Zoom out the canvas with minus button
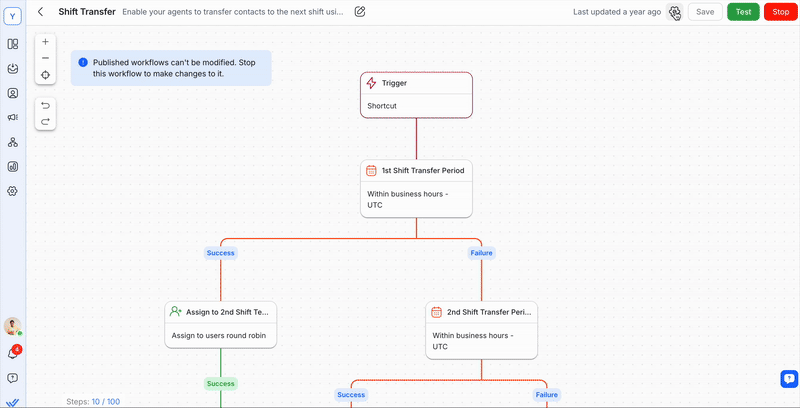Image resolution: width=800 pixels, height=408 pixels. [x=45, y=58]
